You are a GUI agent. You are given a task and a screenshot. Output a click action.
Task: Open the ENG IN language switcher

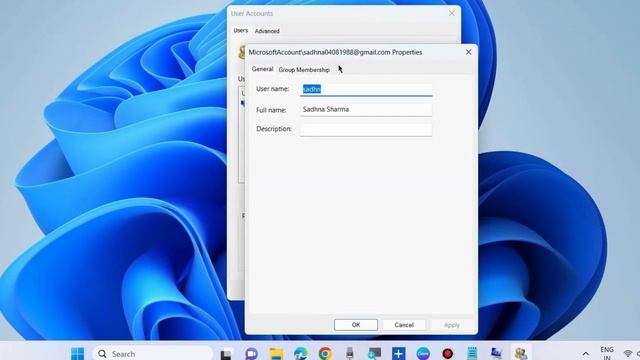[607, 353]
